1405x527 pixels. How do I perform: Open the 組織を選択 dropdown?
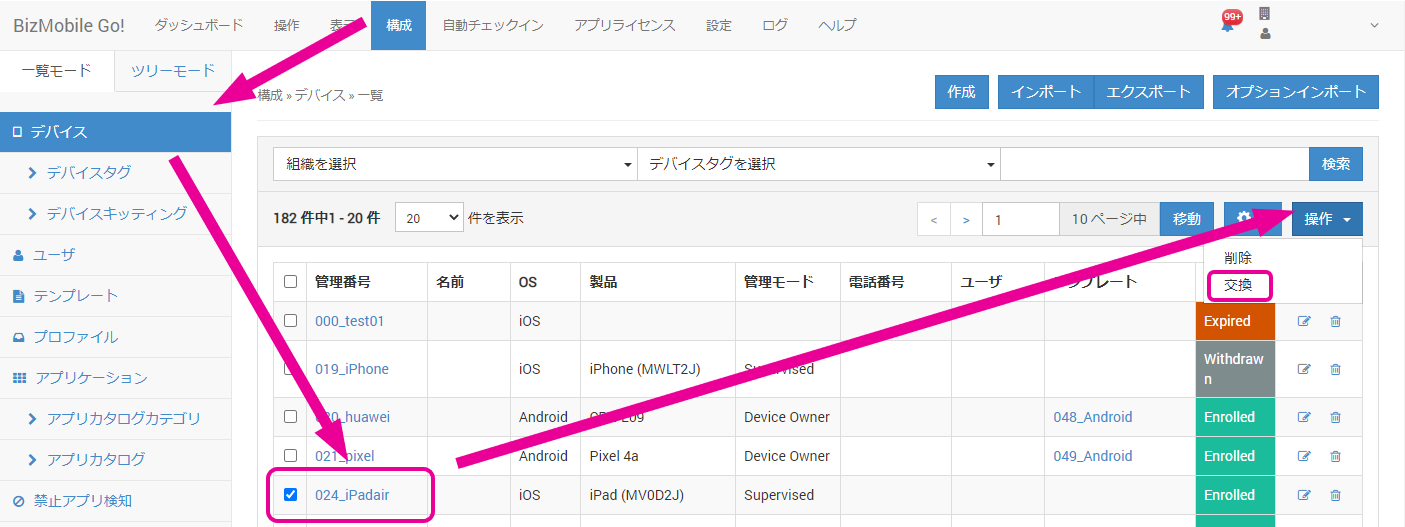455,164
